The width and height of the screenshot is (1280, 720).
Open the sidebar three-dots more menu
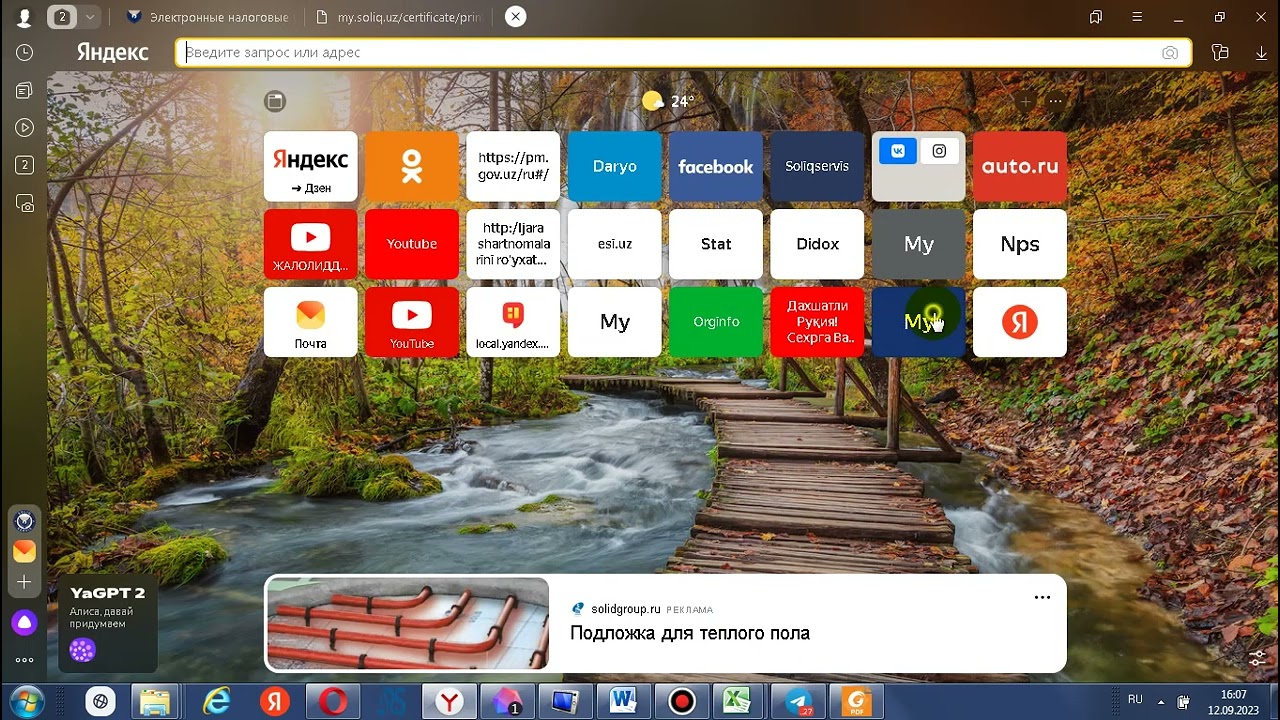(24, 660)
